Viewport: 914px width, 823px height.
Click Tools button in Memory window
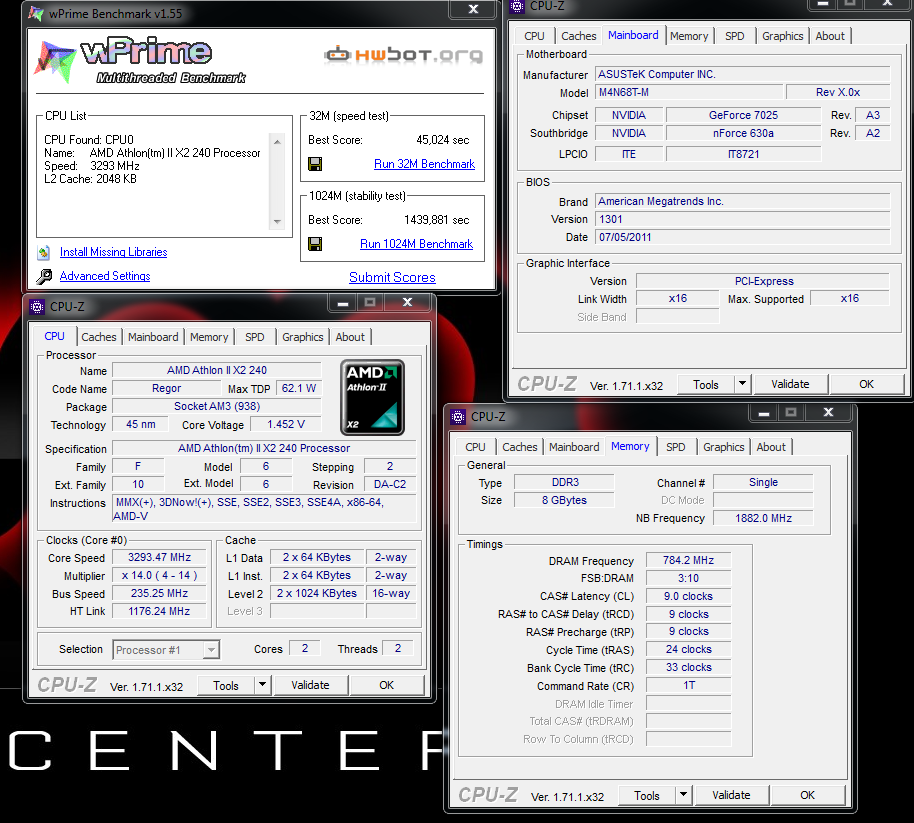[x=647, y=795]
